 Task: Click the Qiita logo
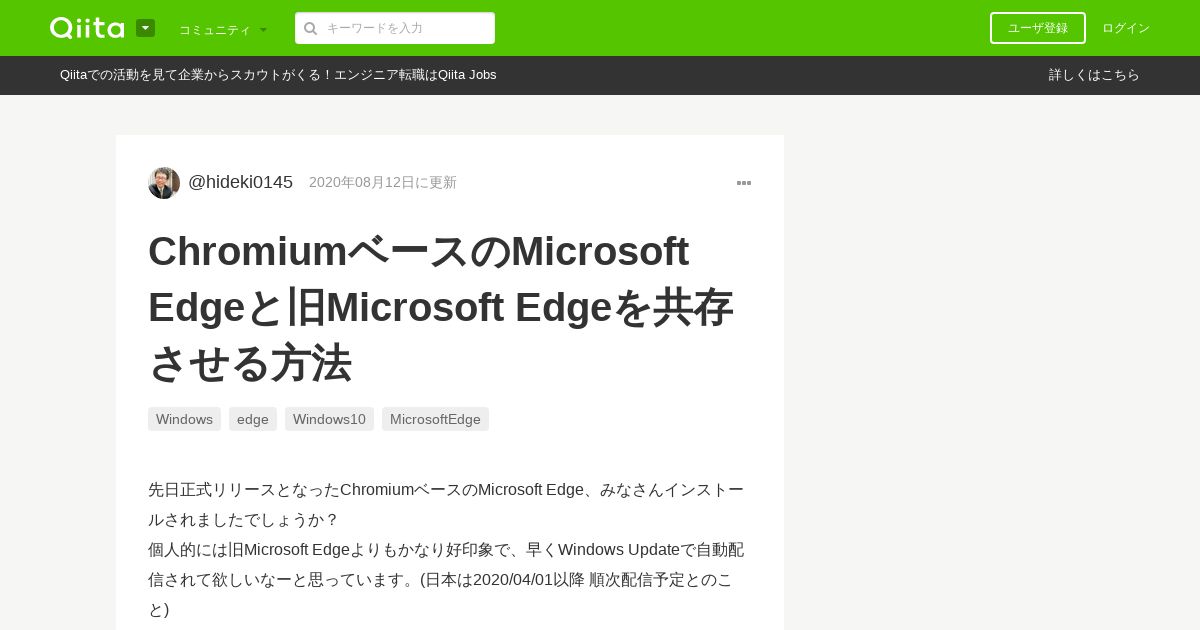click(87, 28)
